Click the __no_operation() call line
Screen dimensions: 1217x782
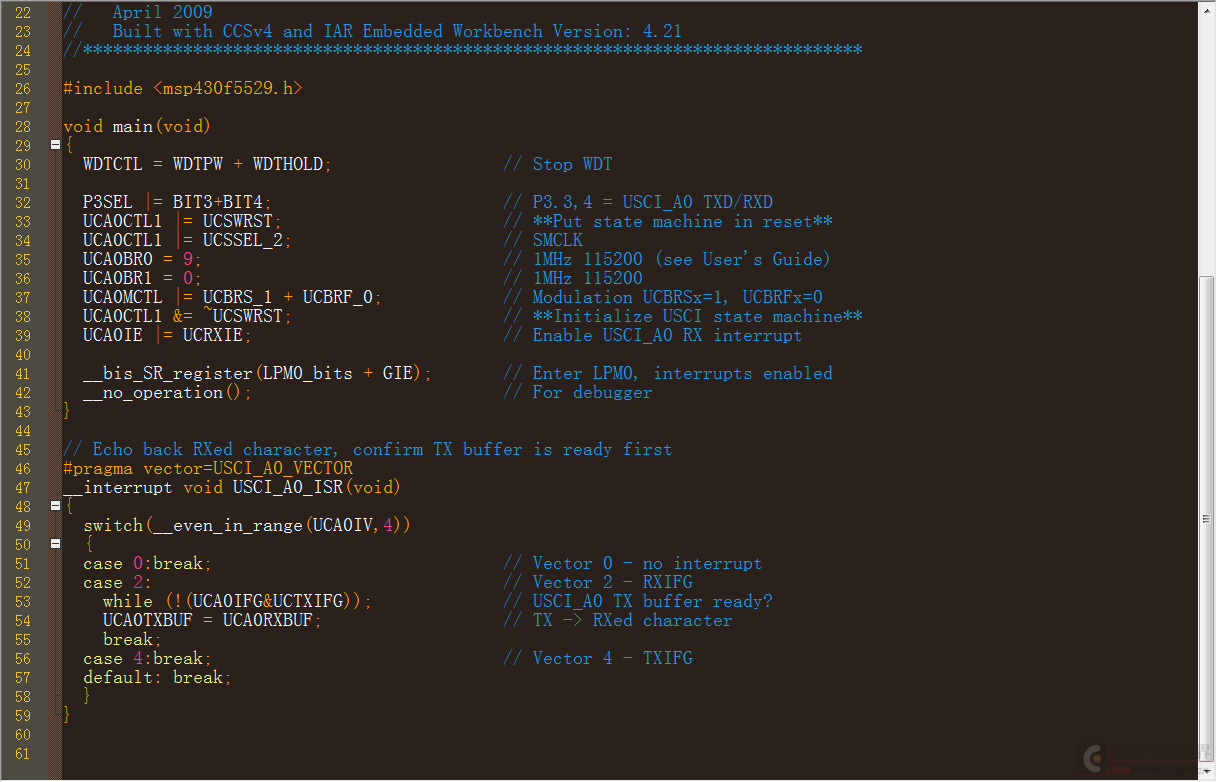[167, 392]
